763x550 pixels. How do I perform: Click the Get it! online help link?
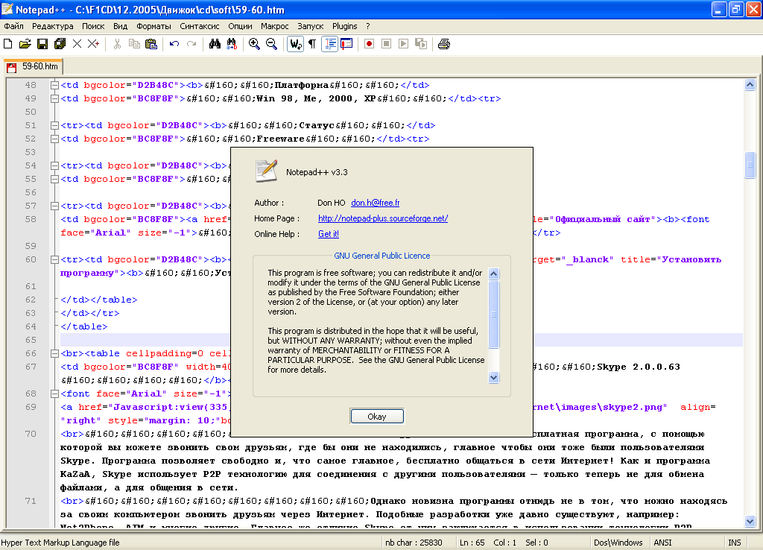click(x=328, y=234)
